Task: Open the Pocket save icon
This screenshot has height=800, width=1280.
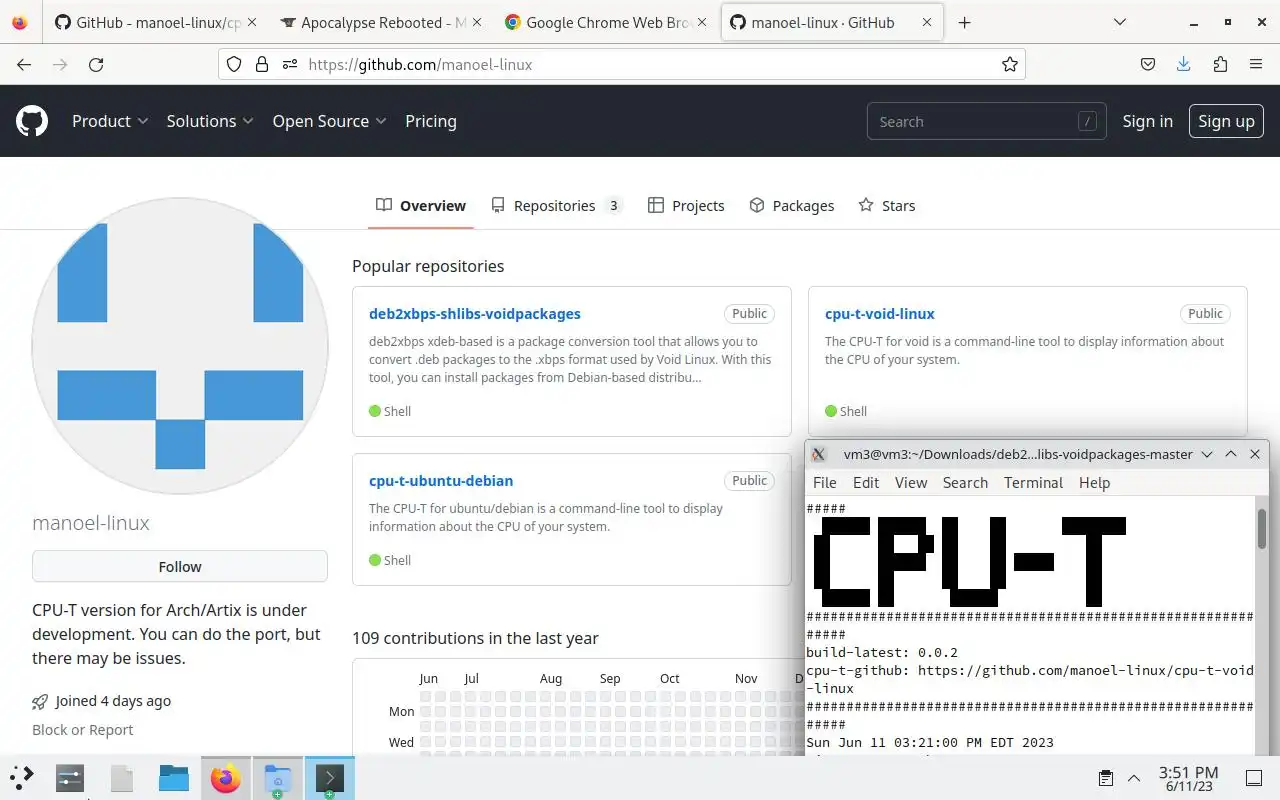Action: 1148,64
